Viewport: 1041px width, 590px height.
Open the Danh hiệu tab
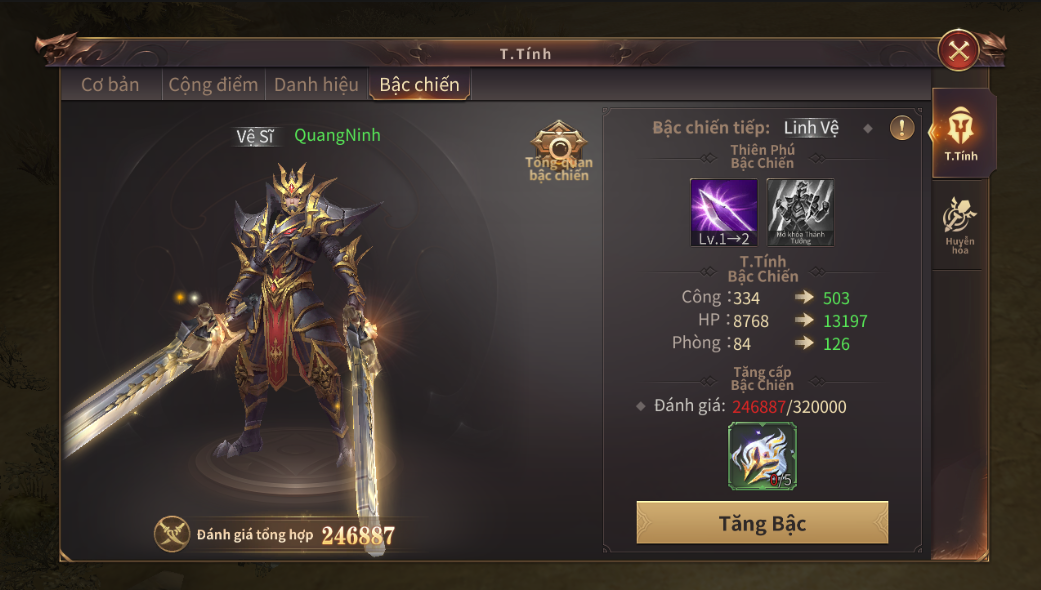(316, 85)
